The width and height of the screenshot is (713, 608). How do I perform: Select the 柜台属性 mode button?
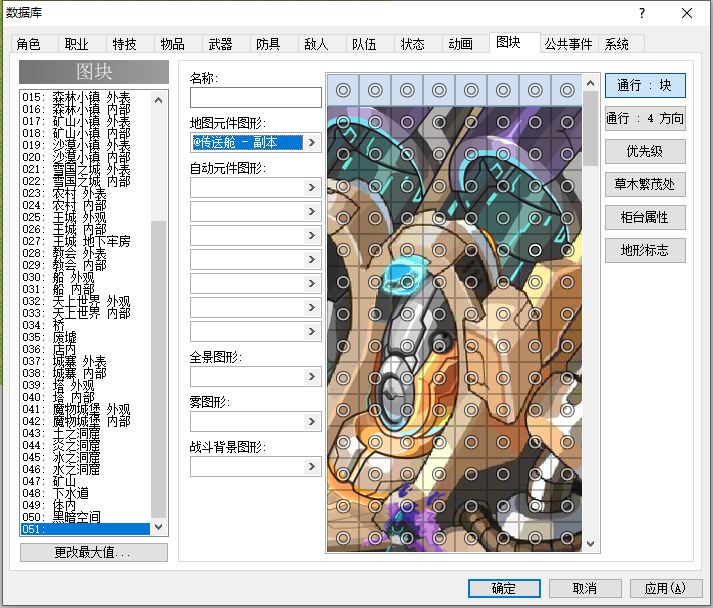[x=645, y=217]
